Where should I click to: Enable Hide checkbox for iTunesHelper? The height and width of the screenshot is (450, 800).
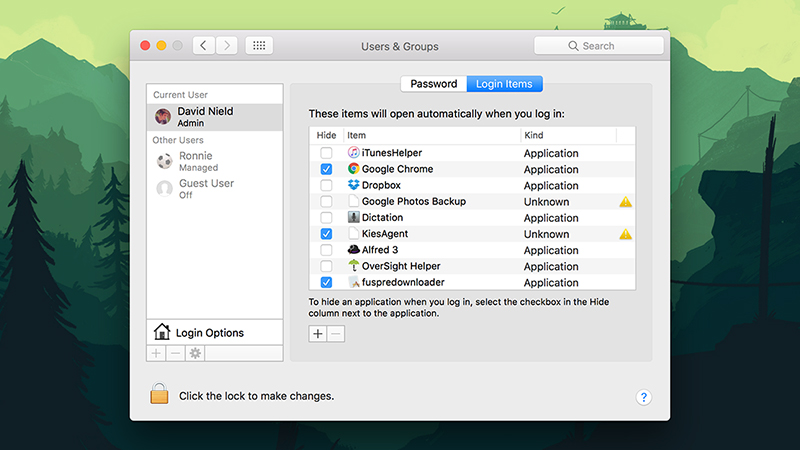pos(326,153)
